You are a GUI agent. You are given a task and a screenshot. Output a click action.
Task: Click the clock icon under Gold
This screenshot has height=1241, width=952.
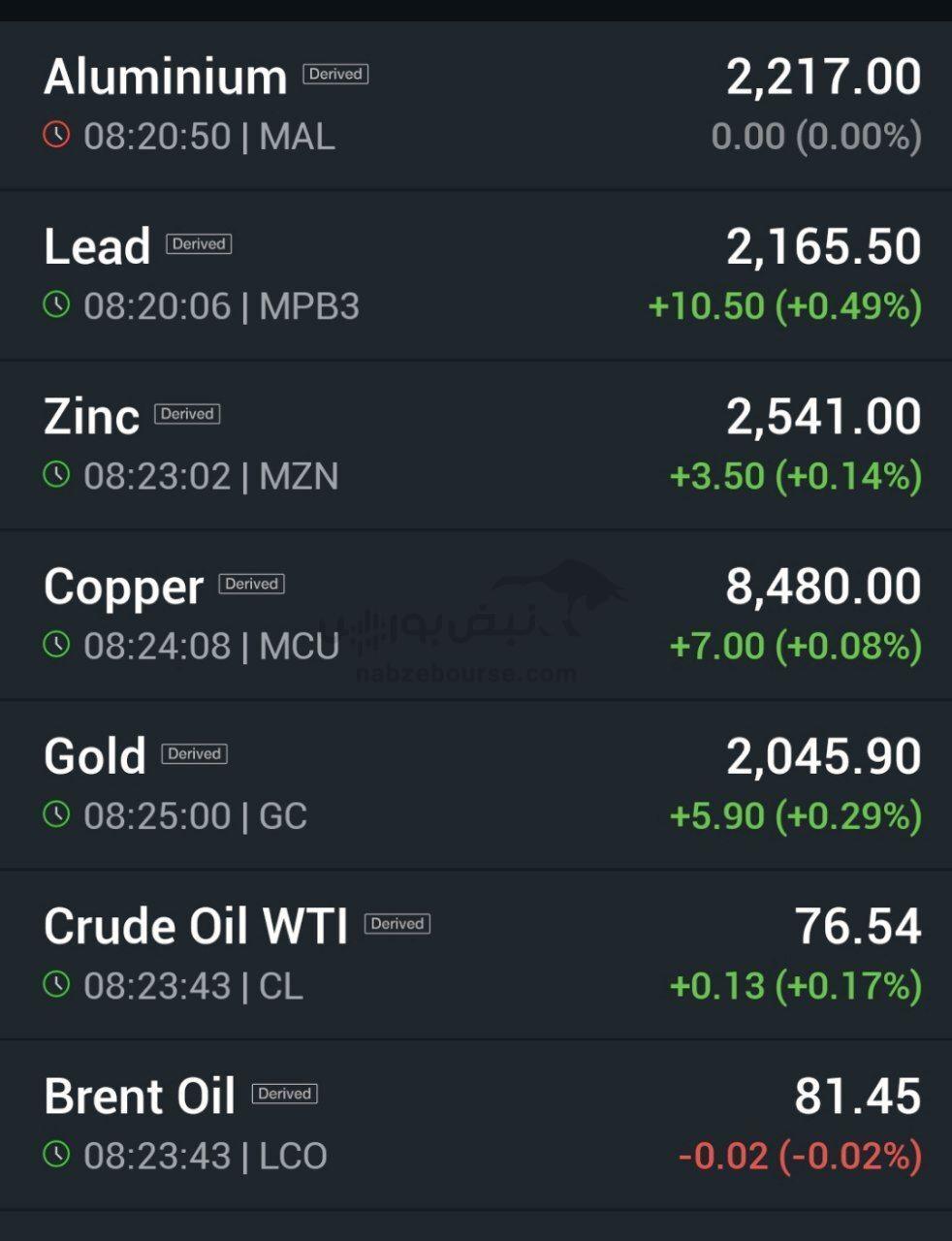tap(57, 813)
